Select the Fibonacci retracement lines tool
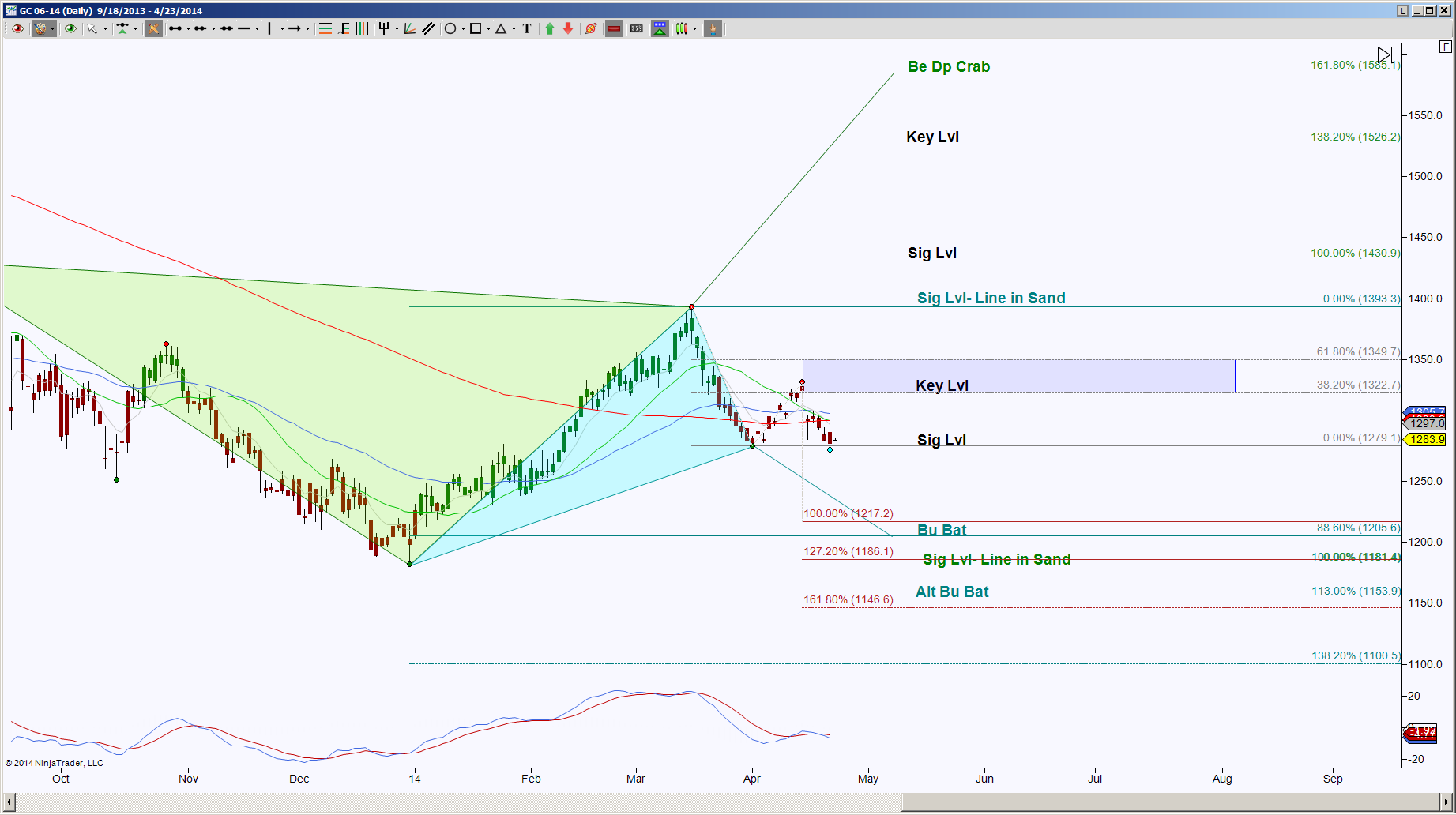Viewport: 1456px width, 815px height. pyautogui.click(x=325, y=28)
